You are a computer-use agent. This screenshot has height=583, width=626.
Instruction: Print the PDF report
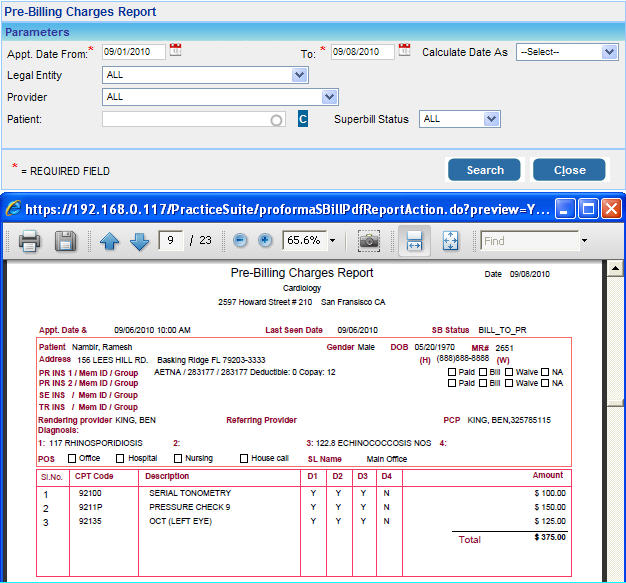[30, 241]
